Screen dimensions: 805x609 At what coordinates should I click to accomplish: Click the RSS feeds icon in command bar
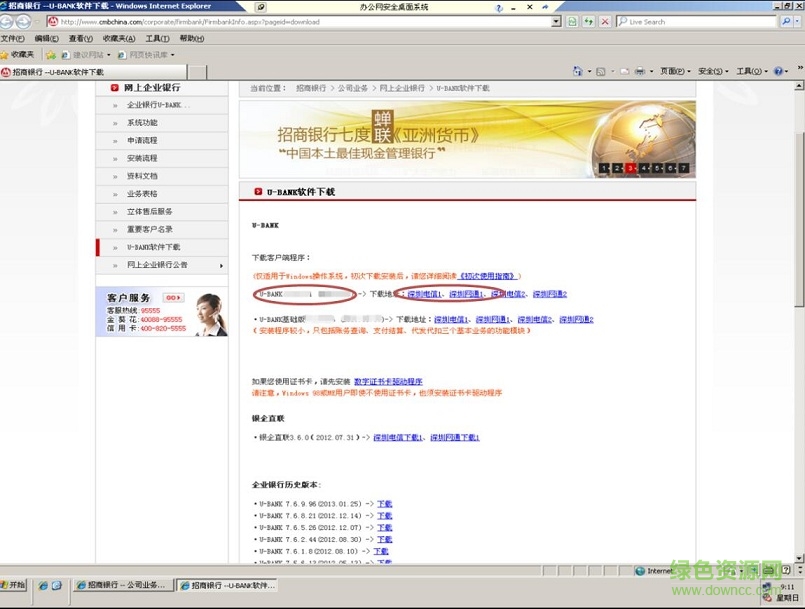(x=600, y=71)
